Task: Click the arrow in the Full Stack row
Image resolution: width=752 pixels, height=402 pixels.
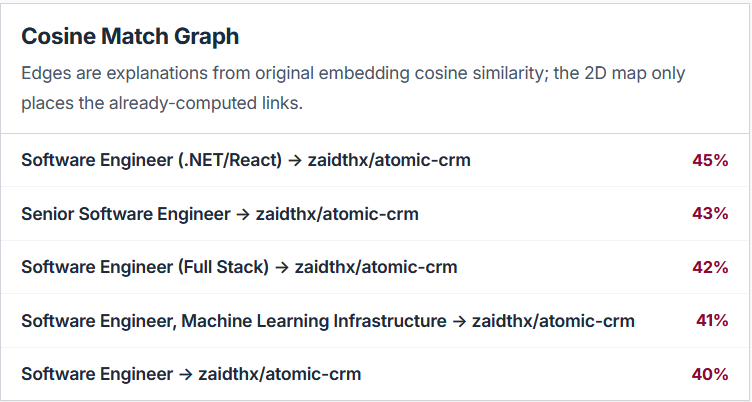Action: pos(282,268)
